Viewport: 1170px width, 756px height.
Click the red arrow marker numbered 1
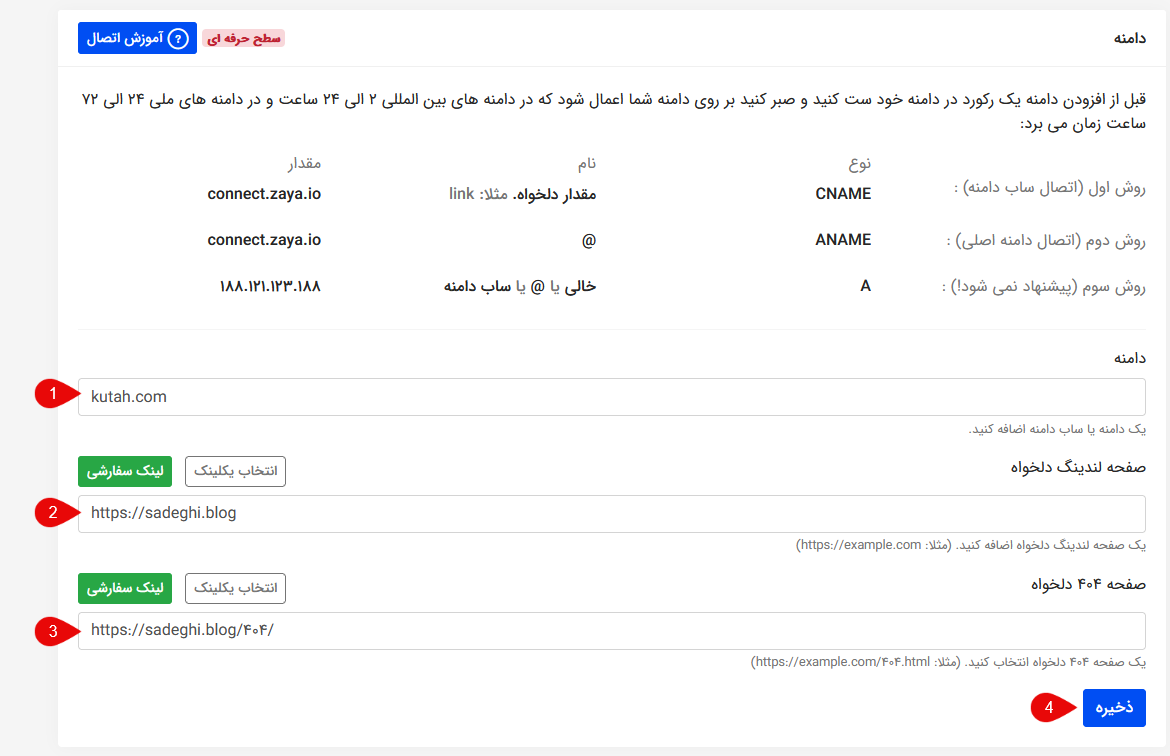pos(55,396)
